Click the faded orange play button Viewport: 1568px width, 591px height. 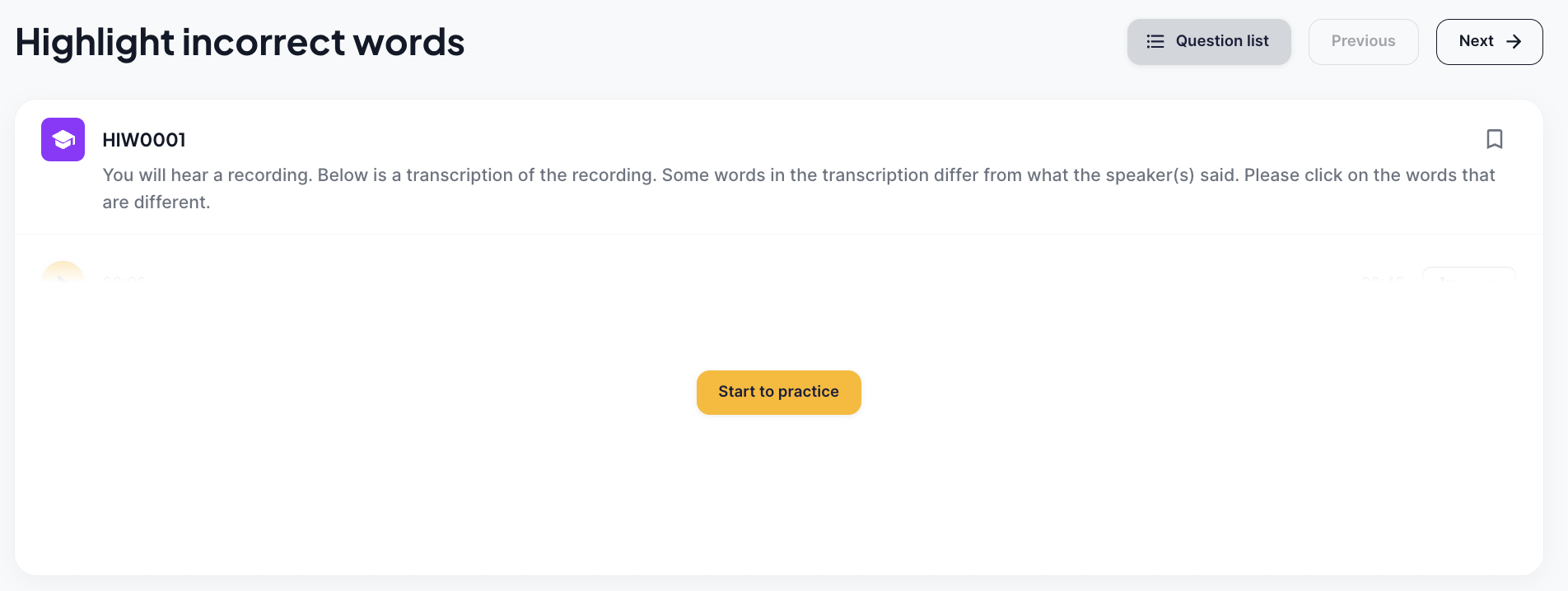tap(63, 272)
